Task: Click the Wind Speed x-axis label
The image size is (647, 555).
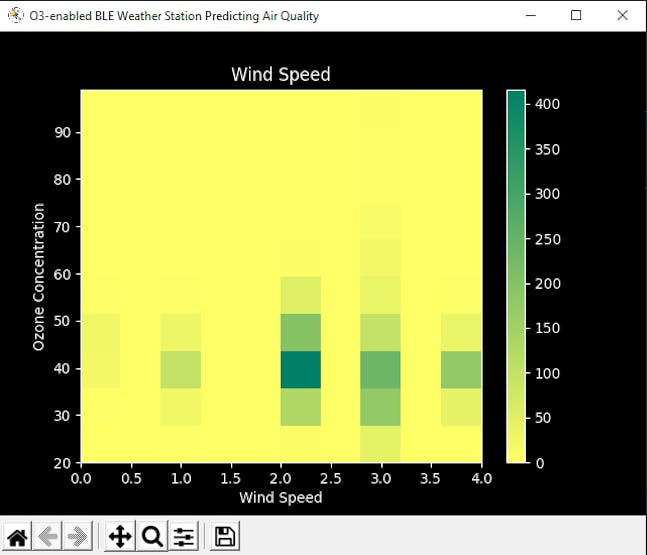Action: pos(281,497)
